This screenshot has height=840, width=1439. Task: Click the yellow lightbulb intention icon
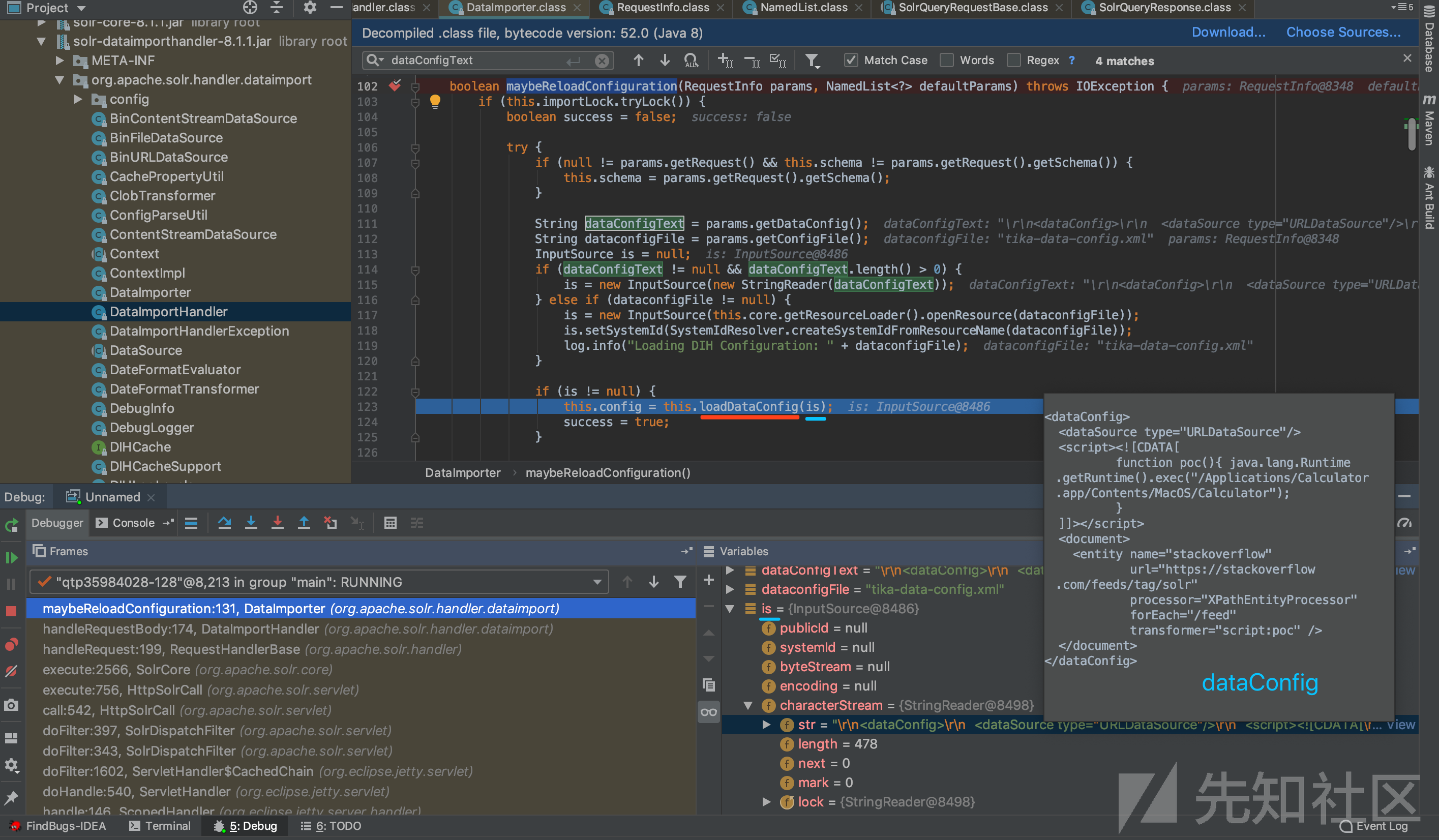coord(435,102)
